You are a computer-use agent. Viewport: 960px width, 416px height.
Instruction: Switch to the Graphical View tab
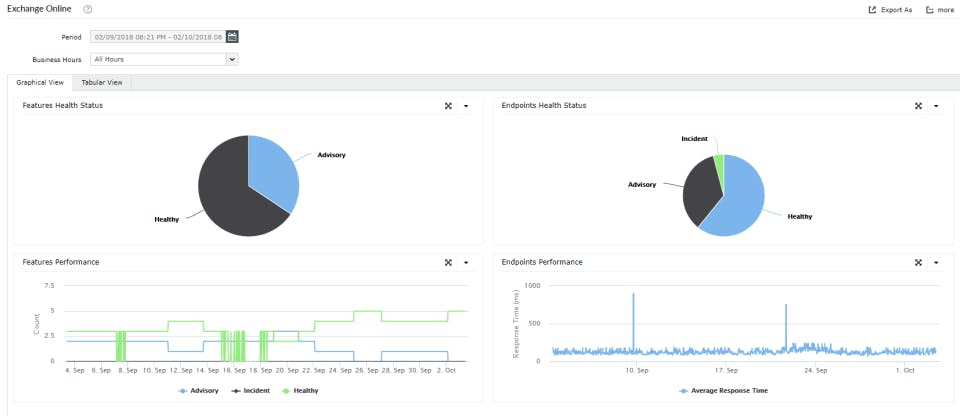[x=40, y=82]
